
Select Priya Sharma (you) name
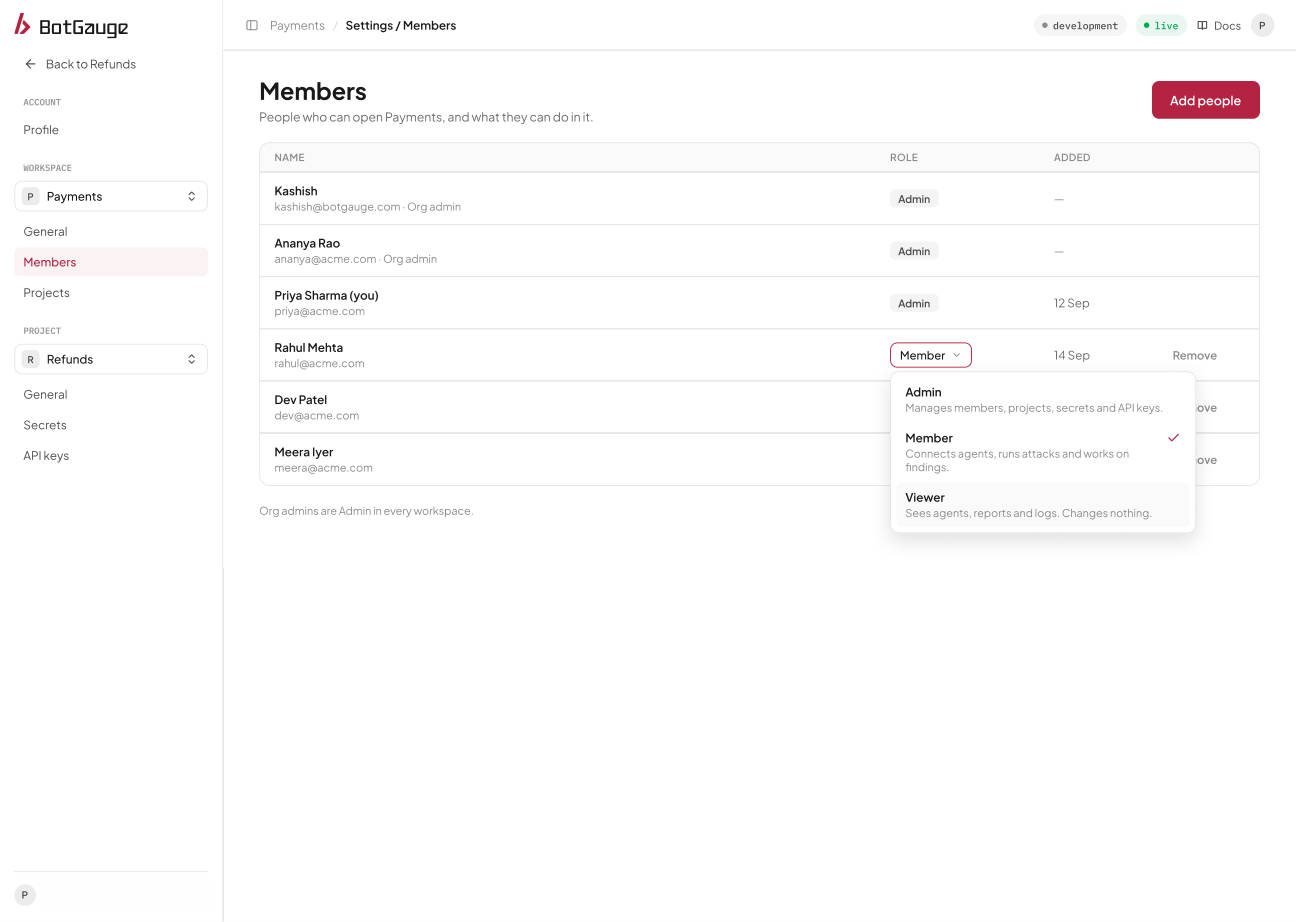click(x=326, y=295)
